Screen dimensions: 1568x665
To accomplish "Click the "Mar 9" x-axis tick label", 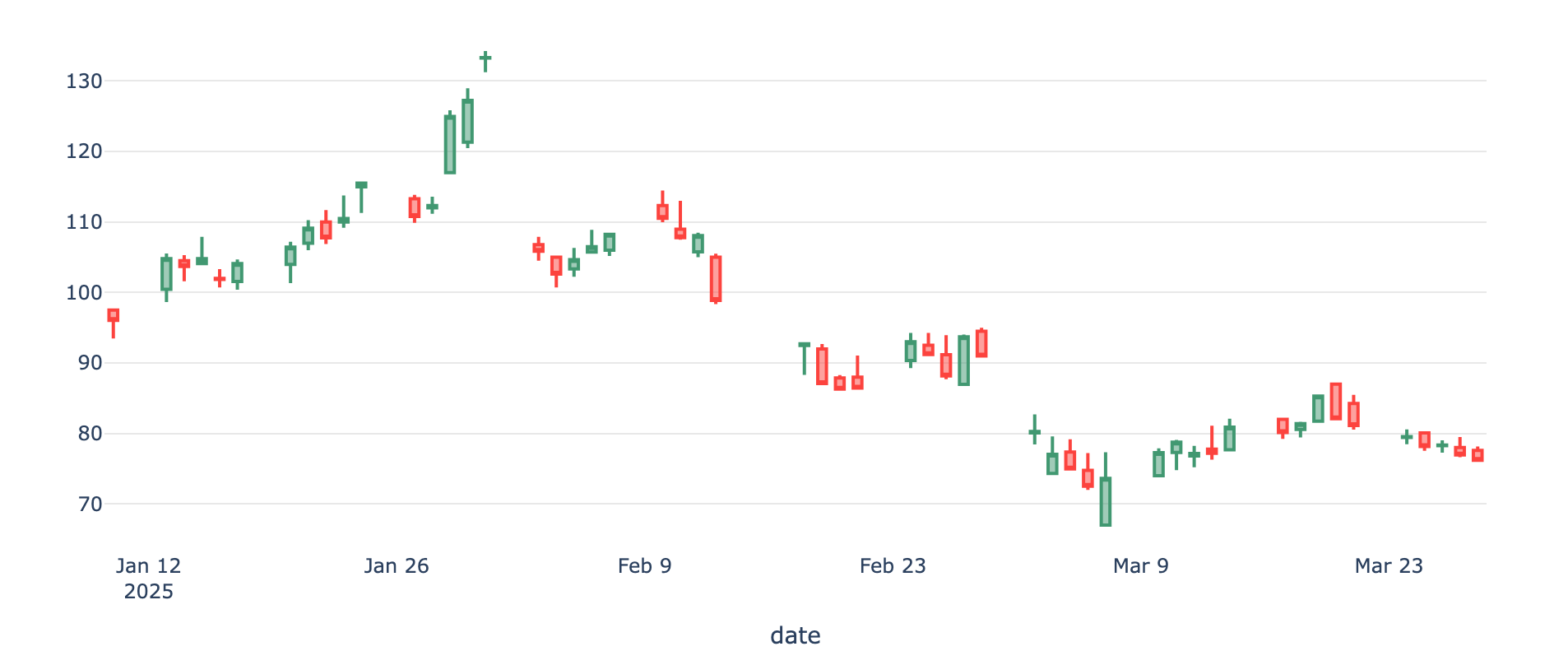I will [x=1140, y=566].
